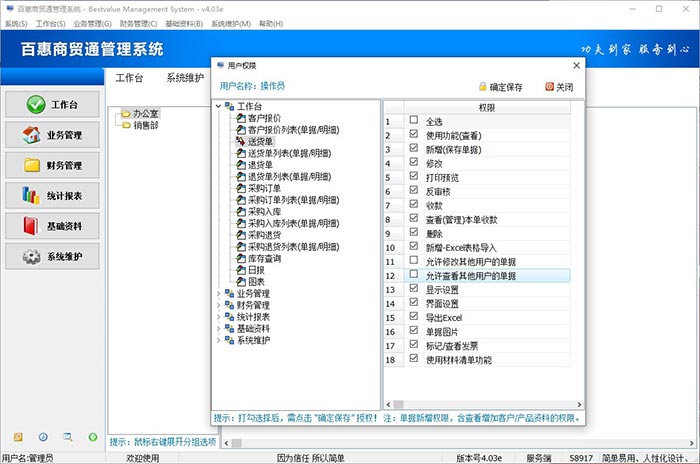Image resolution: width=700 pixels, height=464 pixels.
Task: Click the 退货单列表 tree node icon
Action: pyautogui.click(x=241, y=176)
